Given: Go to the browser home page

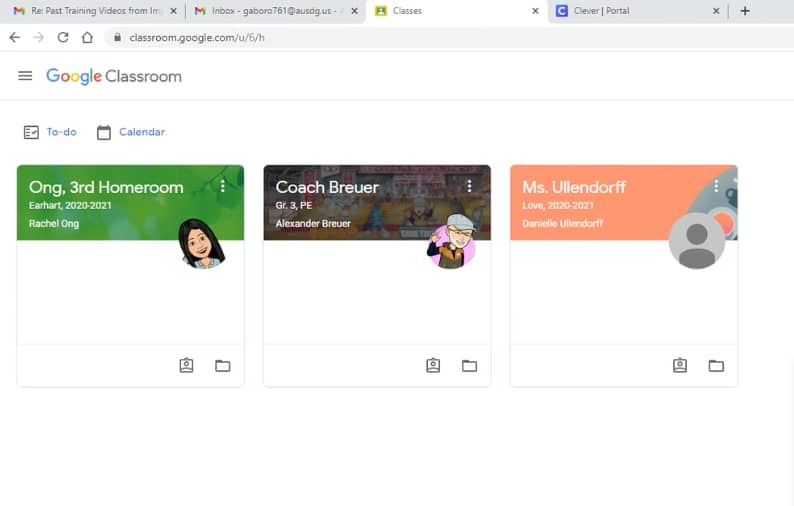Looking at the screenshot, I should 87,37.
